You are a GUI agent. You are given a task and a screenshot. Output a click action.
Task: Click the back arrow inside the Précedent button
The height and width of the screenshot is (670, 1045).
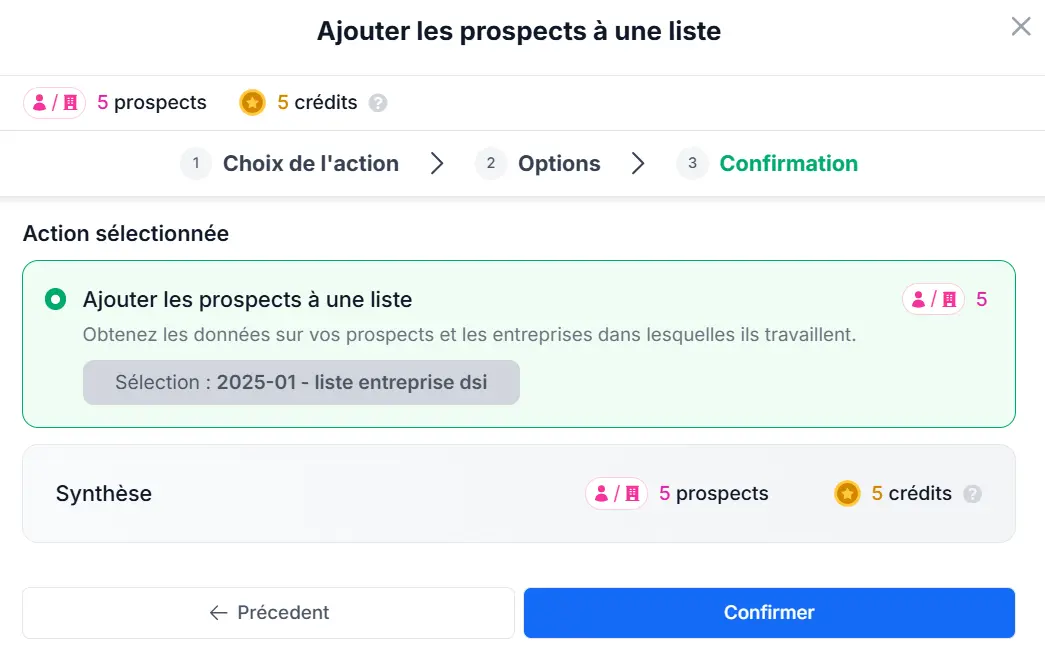[x=220, y=612]
